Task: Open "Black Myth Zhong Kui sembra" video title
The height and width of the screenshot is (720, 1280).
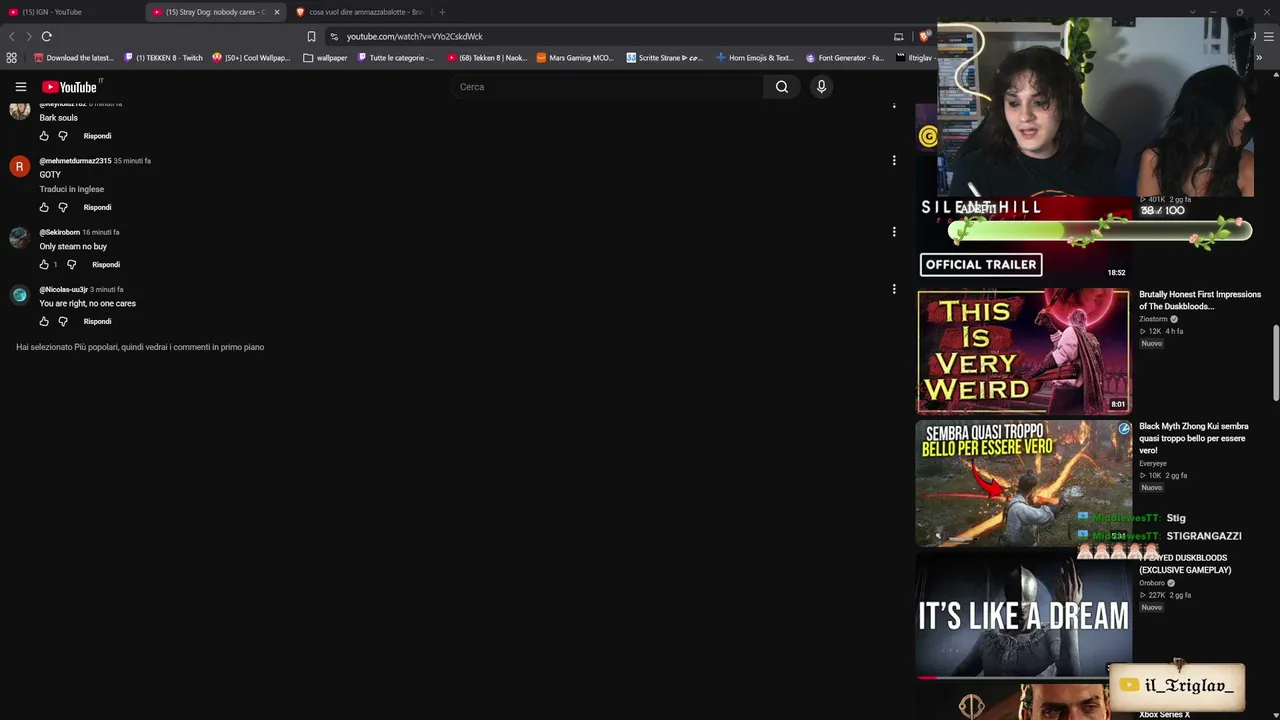Action: (1193, 438)
